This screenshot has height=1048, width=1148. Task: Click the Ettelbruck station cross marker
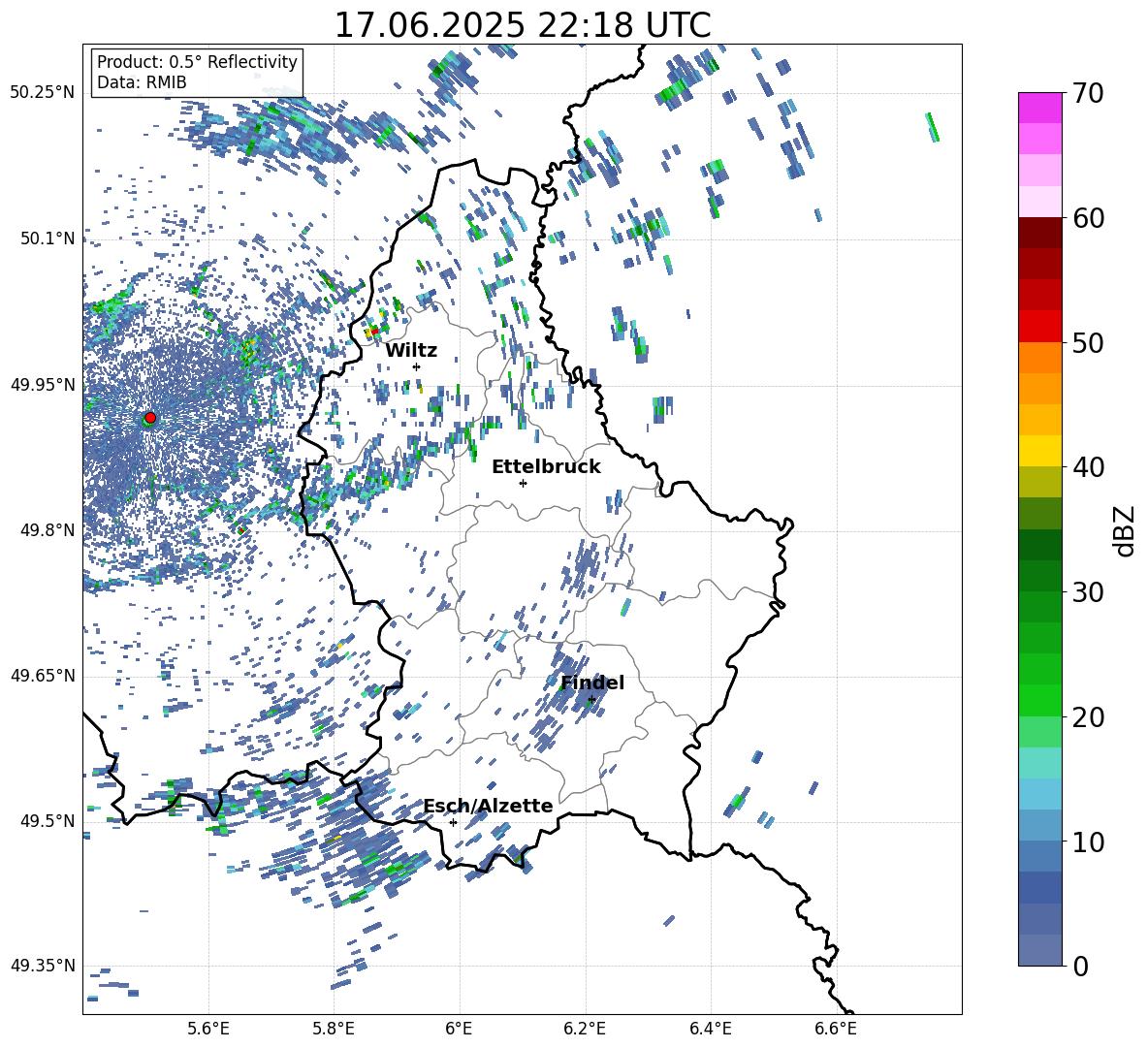point(523,483)
